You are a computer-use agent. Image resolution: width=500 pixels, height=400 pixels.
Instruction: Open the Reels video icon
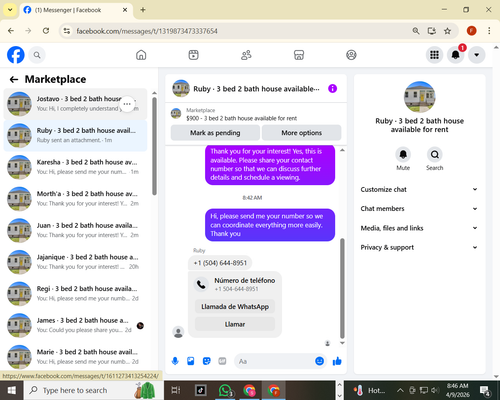(194, 55)
